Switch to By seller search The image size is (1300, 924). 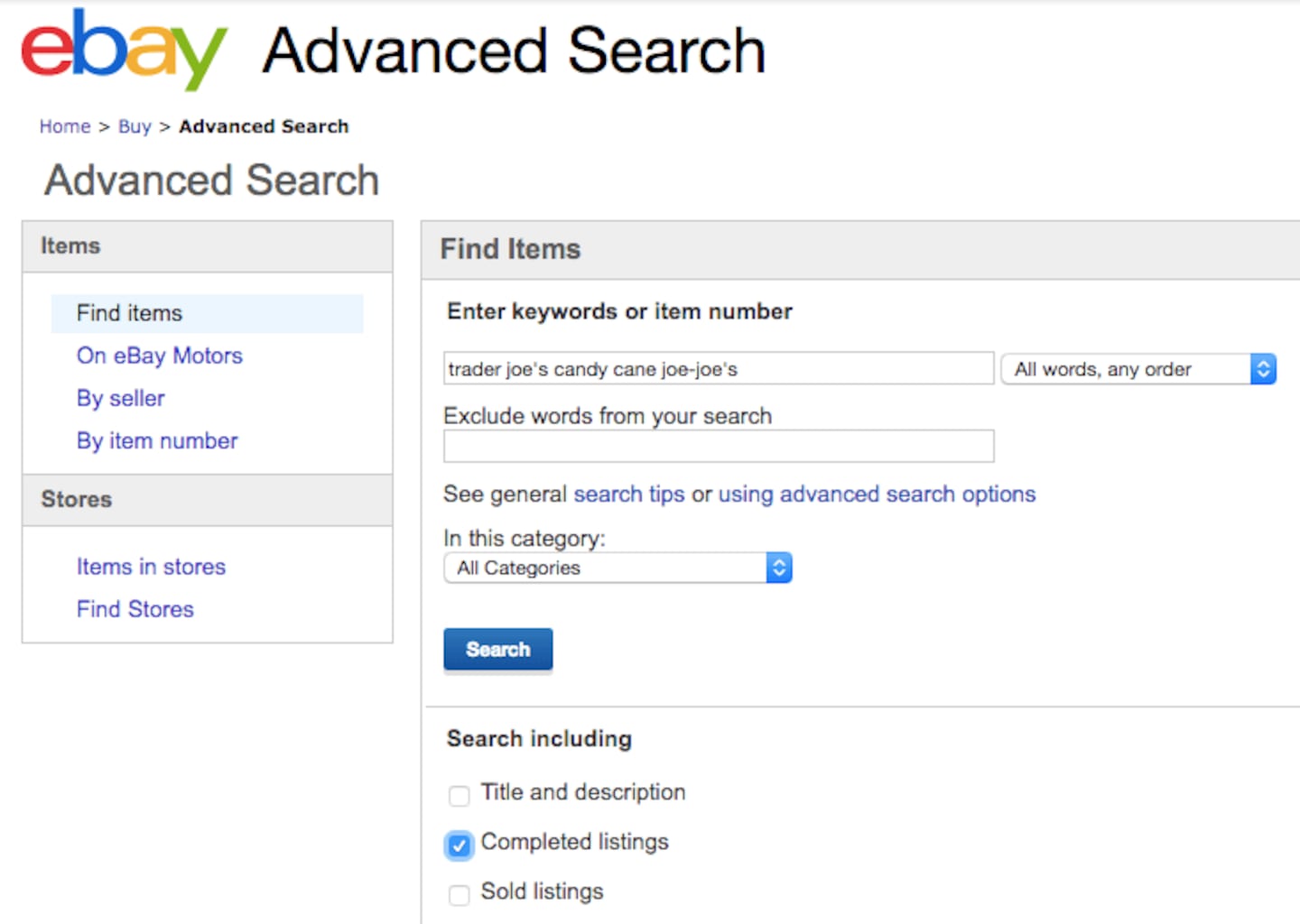click(x=121, y=398)
